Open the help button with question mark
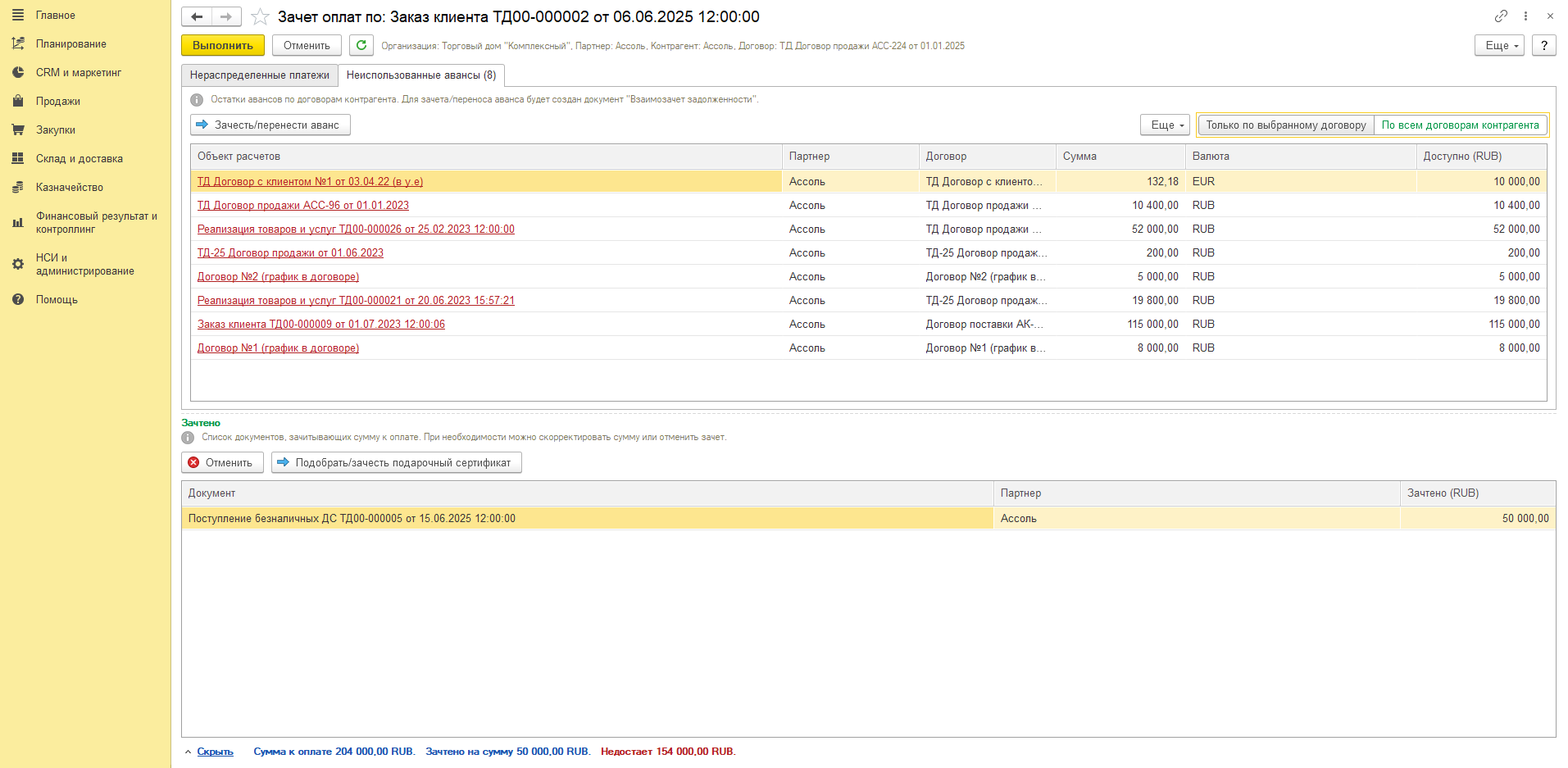The height and width of the screenshot is (768, 1568). tap(1544, 46)
